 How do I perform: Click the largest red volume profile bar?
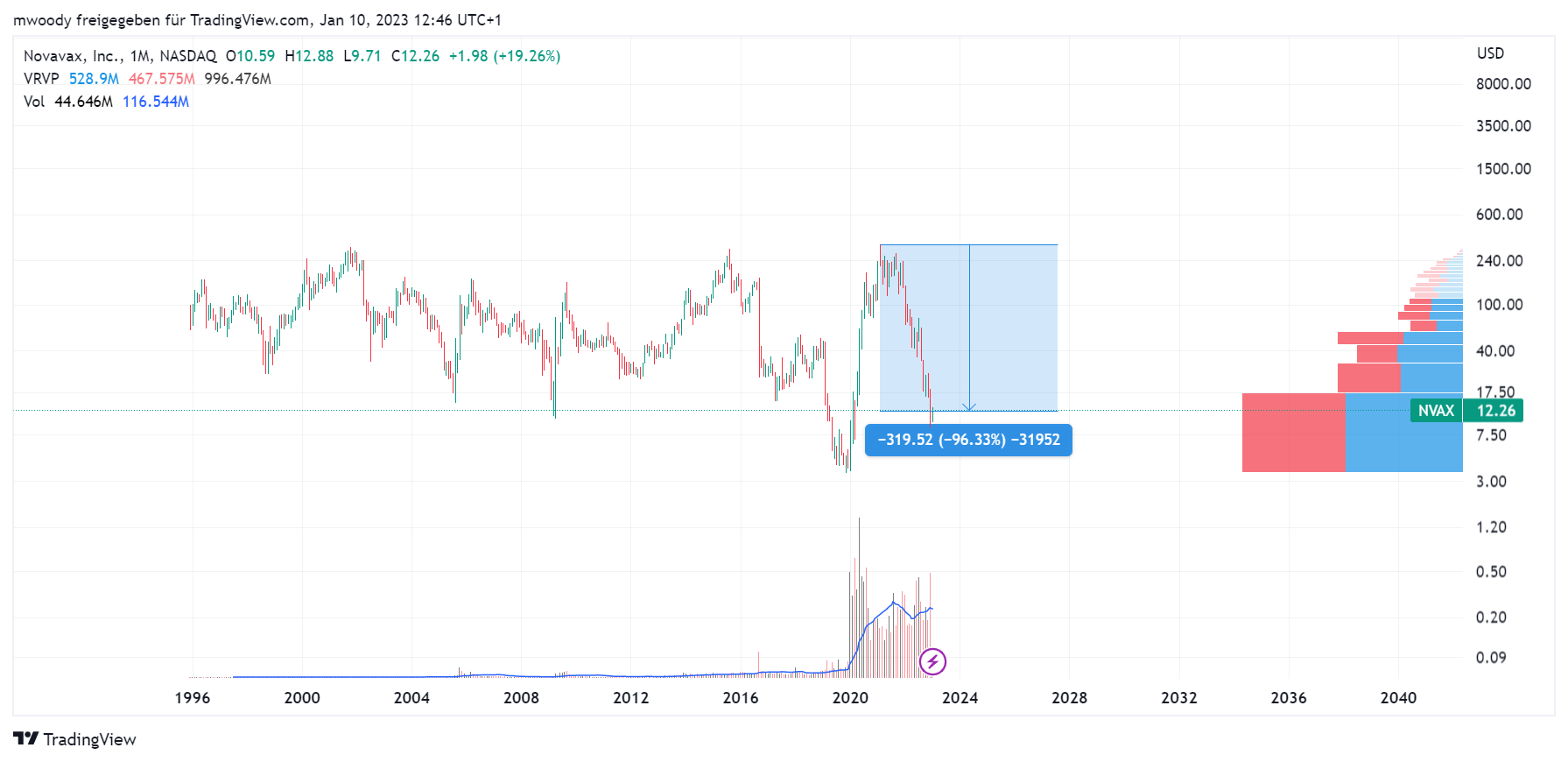[x=1293, y=433]
